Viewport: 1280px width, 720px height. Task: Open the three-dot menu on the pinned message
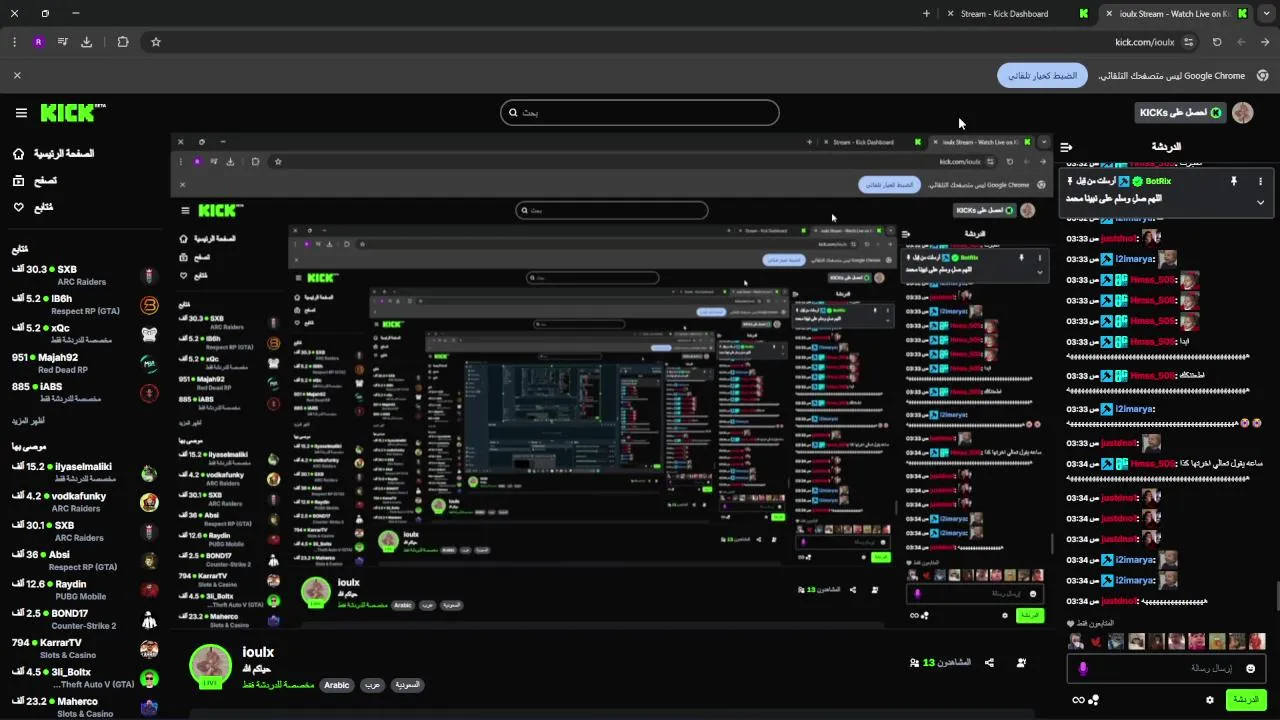point(1260,181)
